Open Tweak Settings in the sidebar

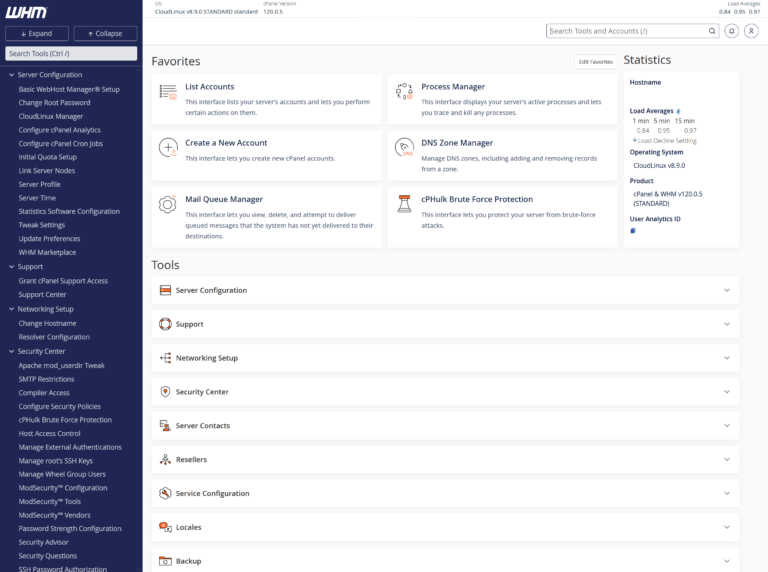tap(42, 225)
